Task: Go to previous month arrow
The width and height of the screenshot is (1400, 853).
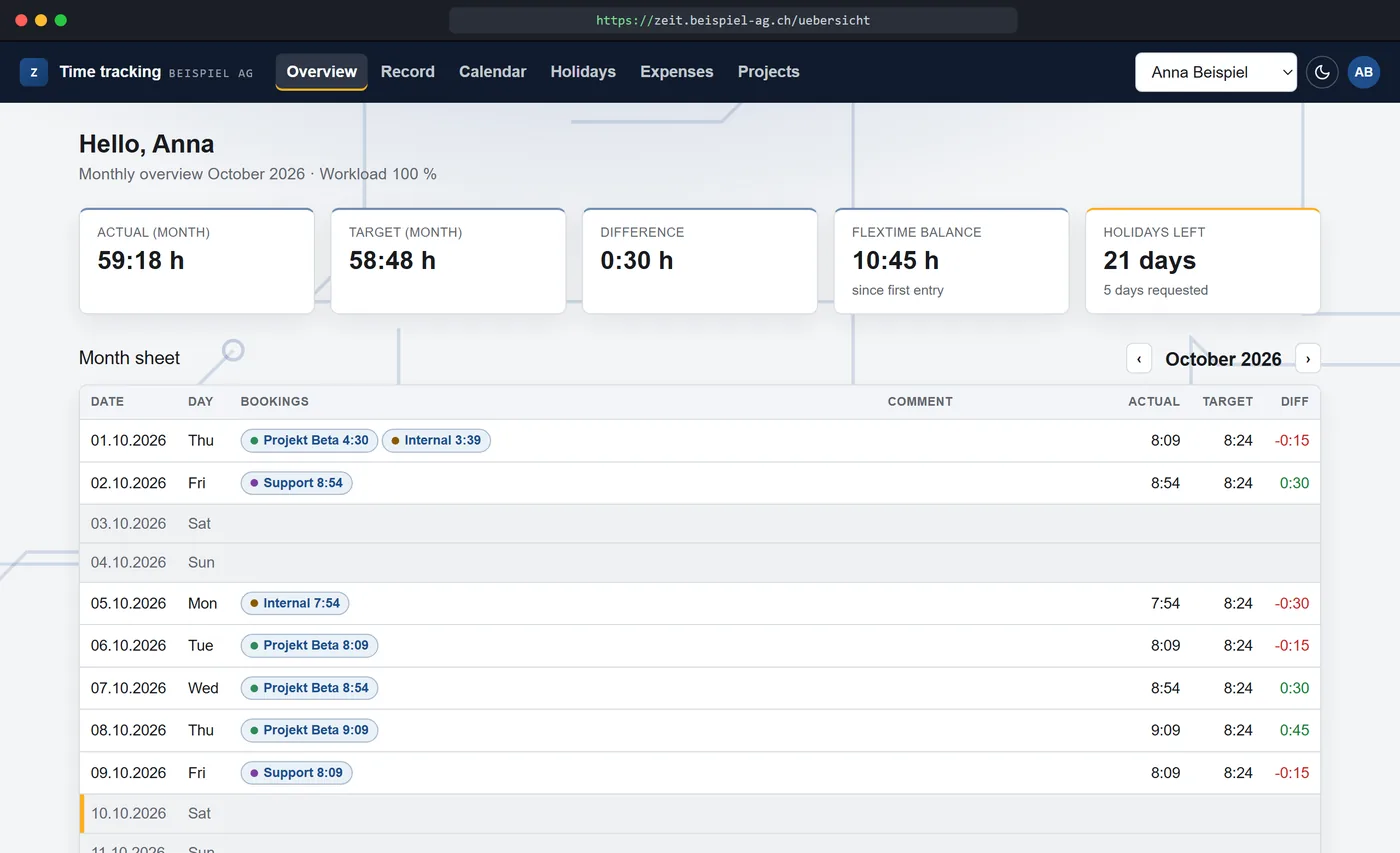Action: point(1139,358)
